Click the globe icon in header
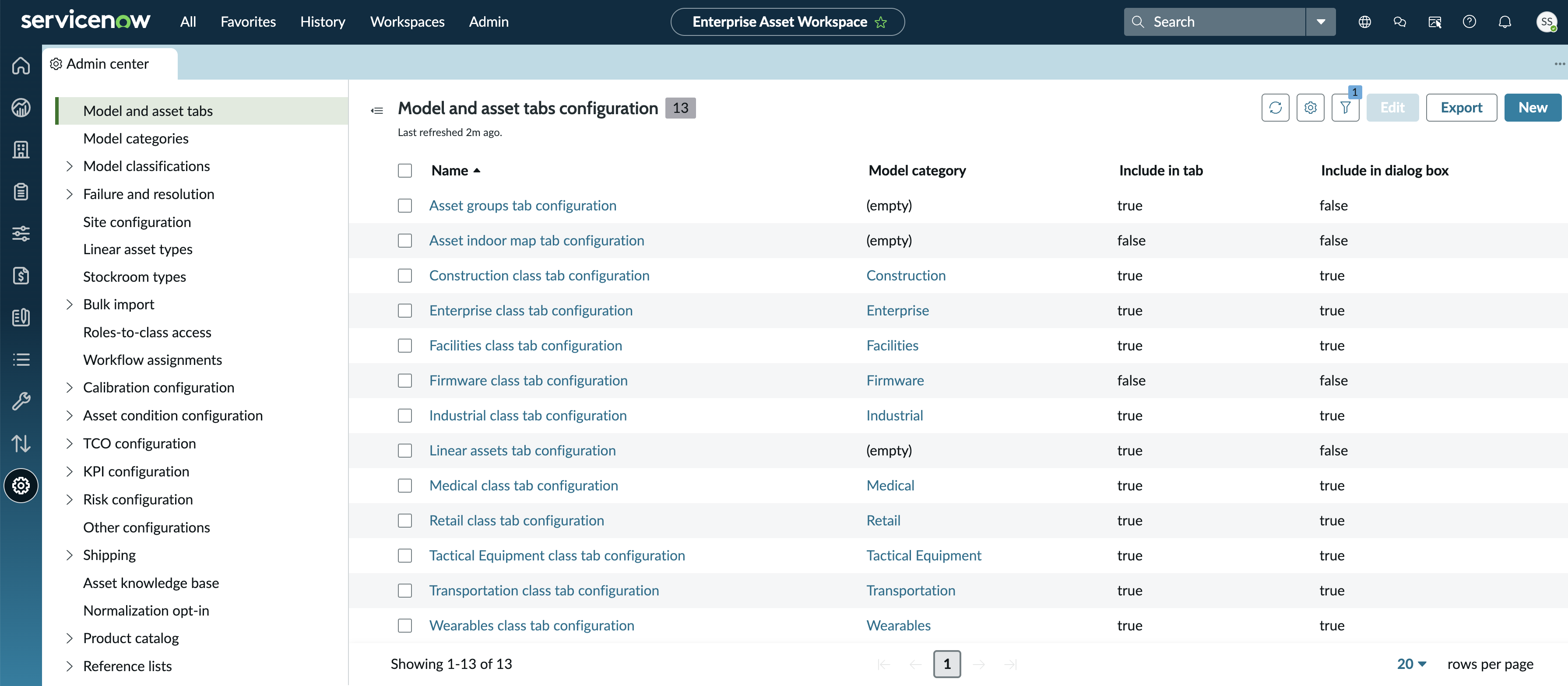This screenshot has height=686, width=1568. tap(1365, 22)
